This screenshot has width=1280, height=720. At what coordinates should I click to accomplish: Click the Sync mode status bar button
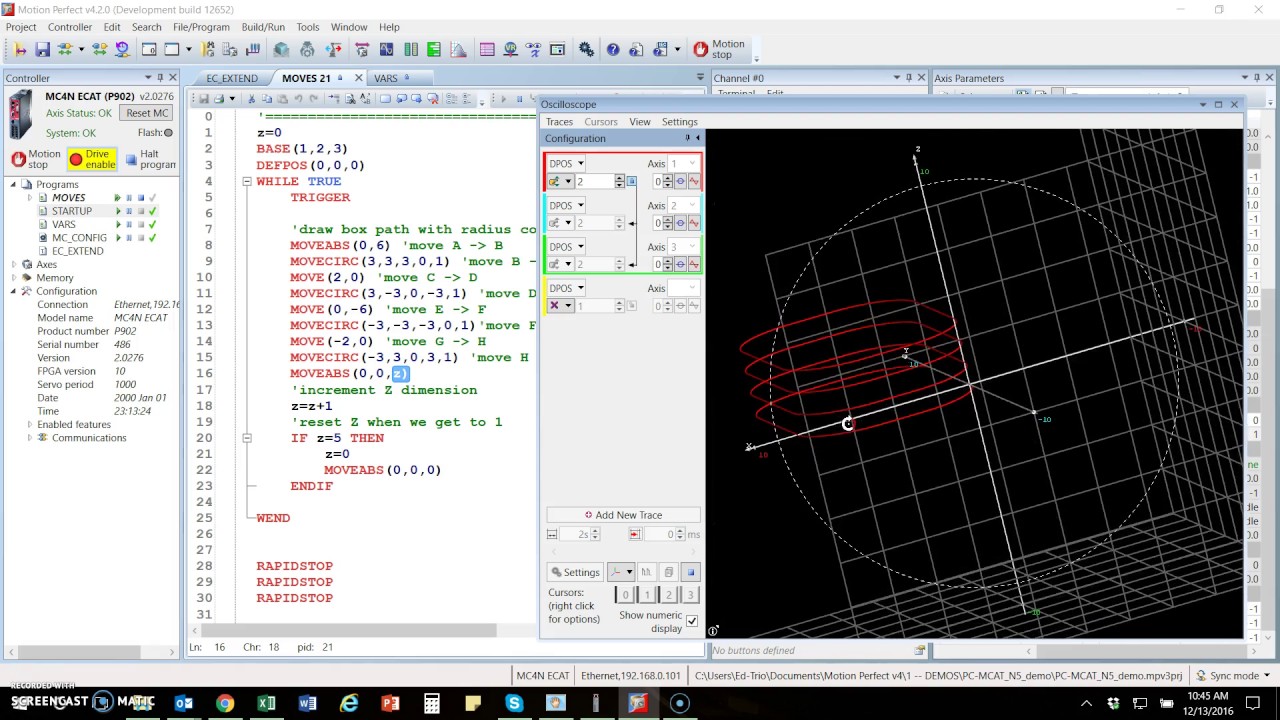tap(1233, 676)
